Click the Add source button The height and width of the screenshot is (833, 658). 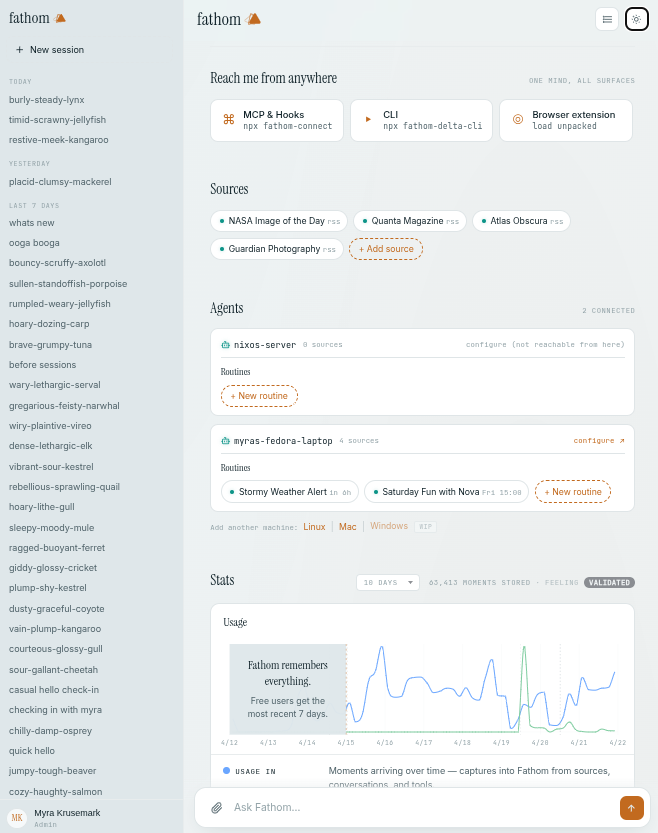[x=386, y=249]
